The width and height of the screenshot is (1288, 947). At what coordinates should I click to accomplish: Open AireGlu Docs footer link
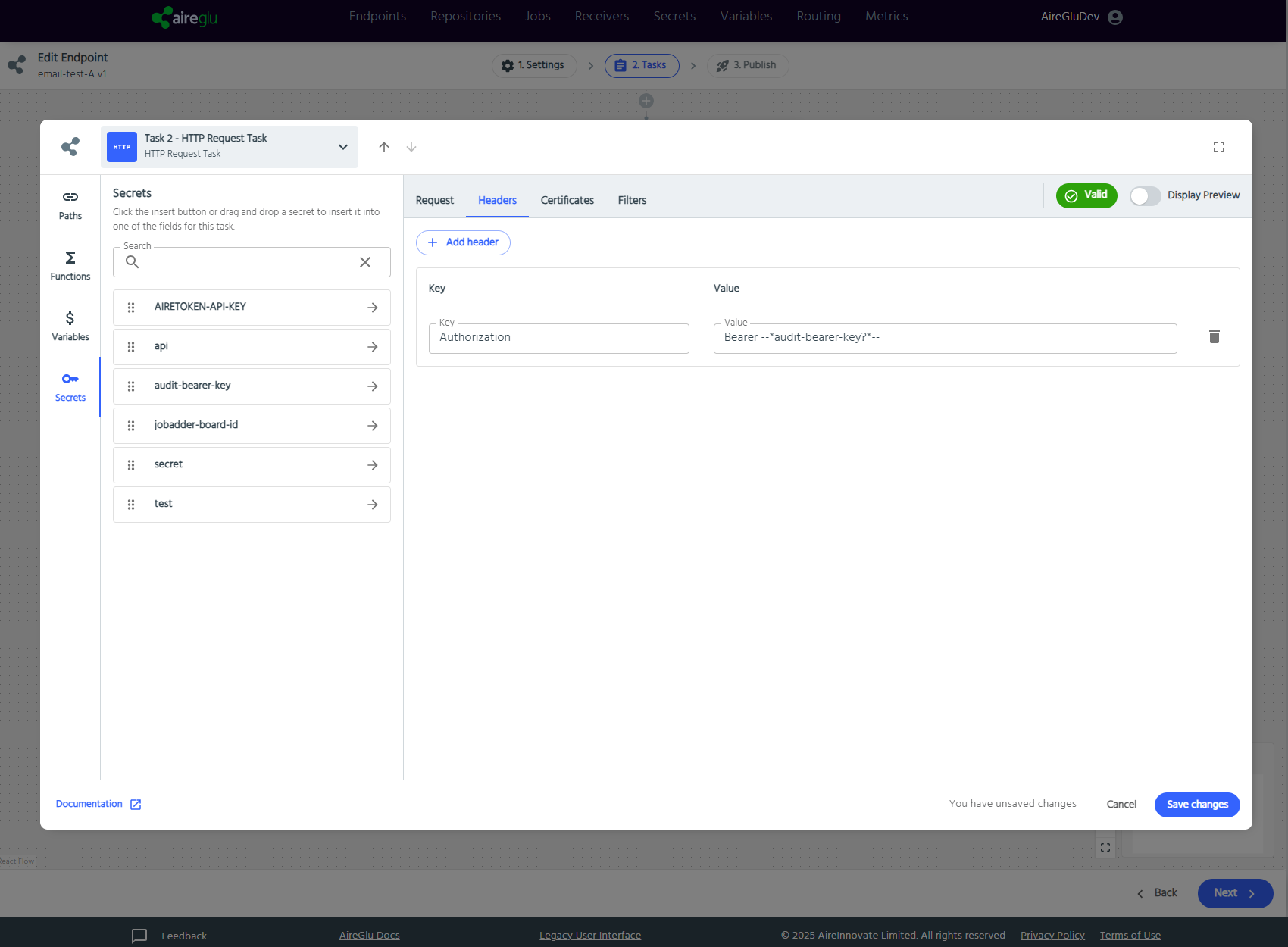coord(370,936)
